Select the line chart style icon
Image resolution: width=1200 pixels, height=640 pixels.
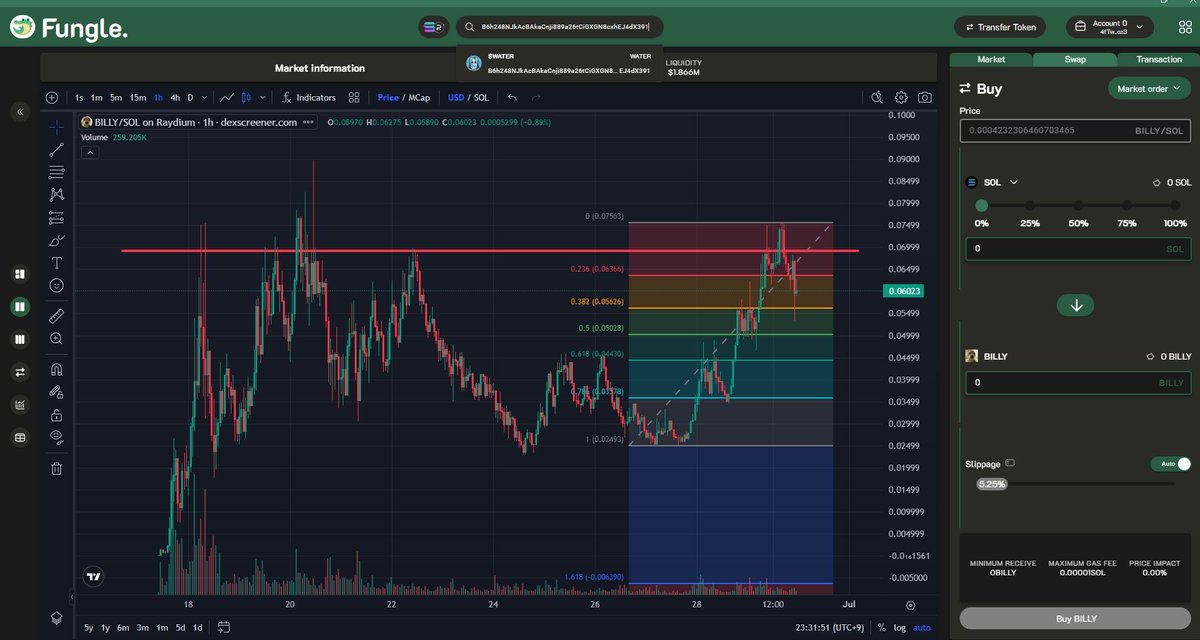(x=227, y=97)
